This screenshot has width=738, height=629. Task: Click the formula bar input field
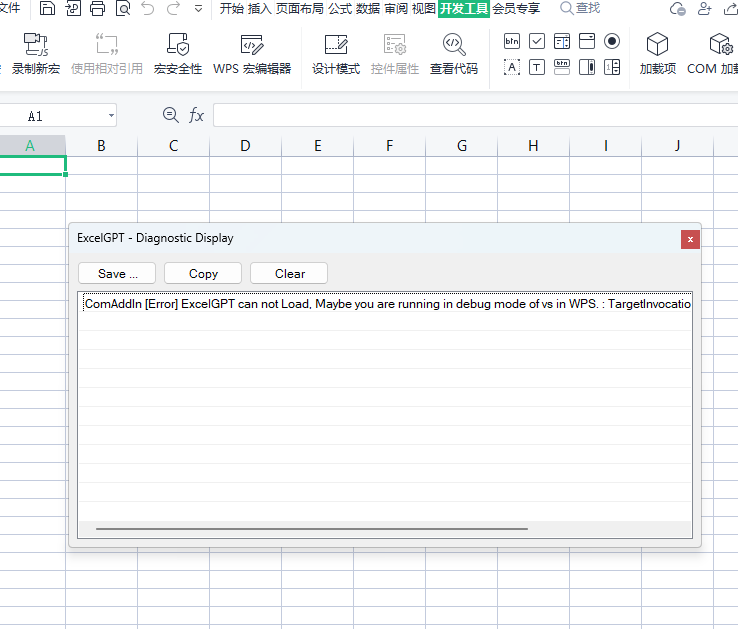470,116
